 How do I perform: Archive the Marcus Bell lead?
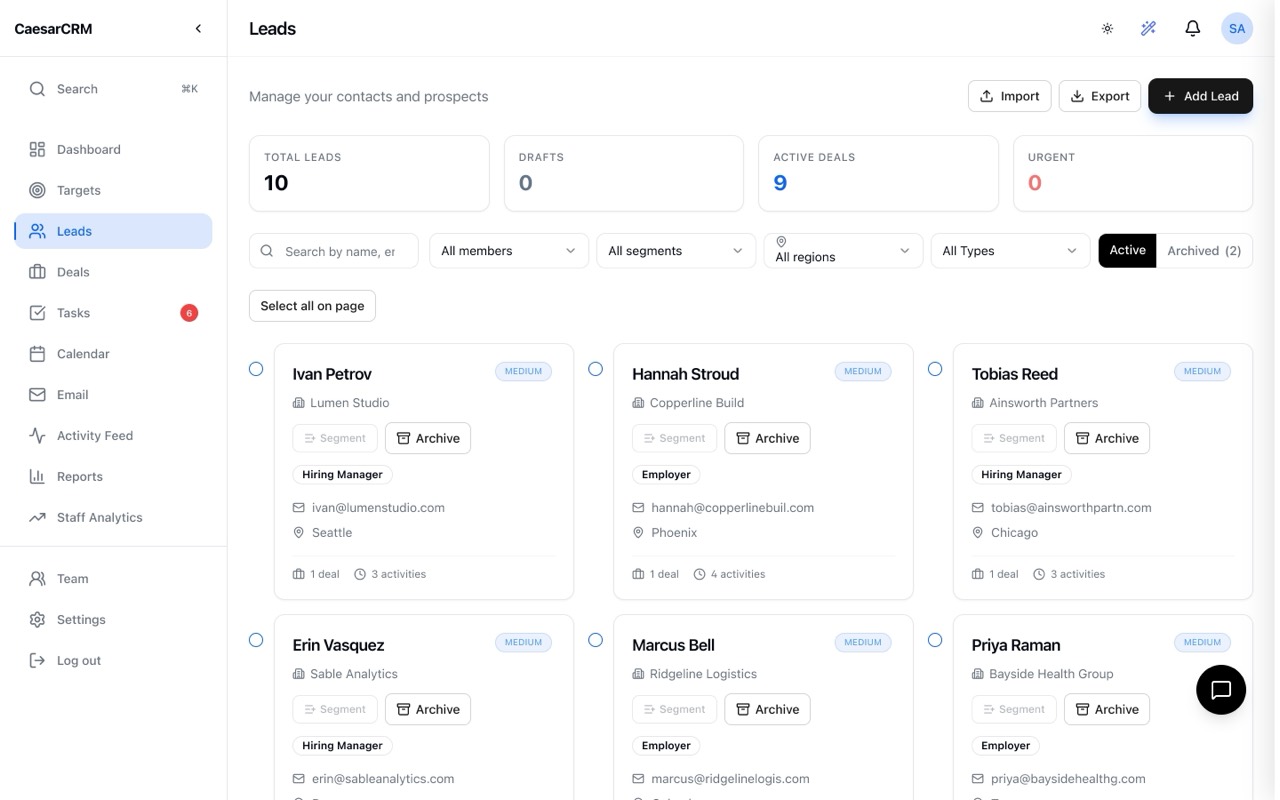(767, 709)
